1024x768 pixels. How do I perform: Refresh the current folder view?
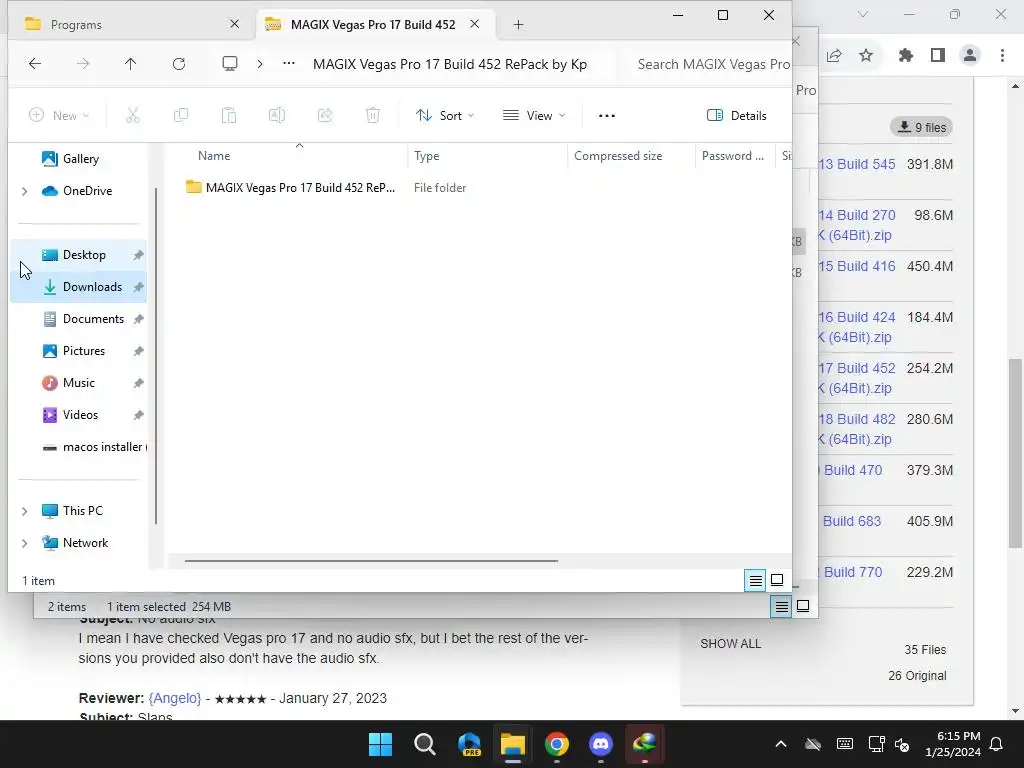tap(179, 63)
